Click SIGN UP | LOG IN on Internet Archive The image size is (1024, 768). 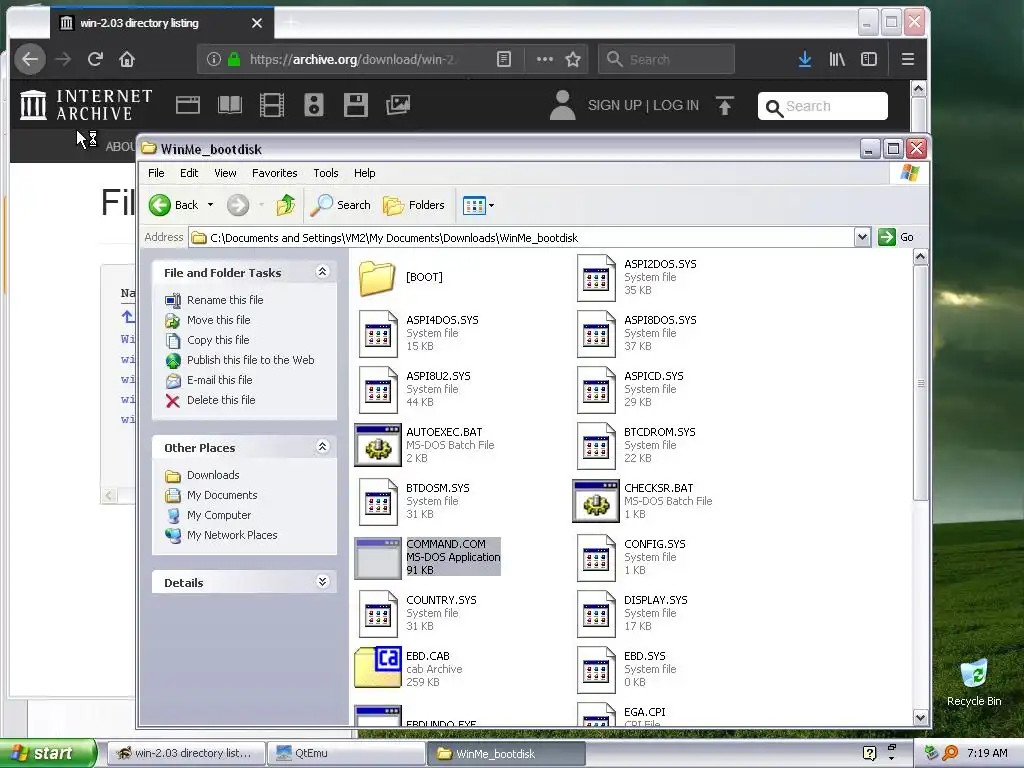(x=643, y=105)
